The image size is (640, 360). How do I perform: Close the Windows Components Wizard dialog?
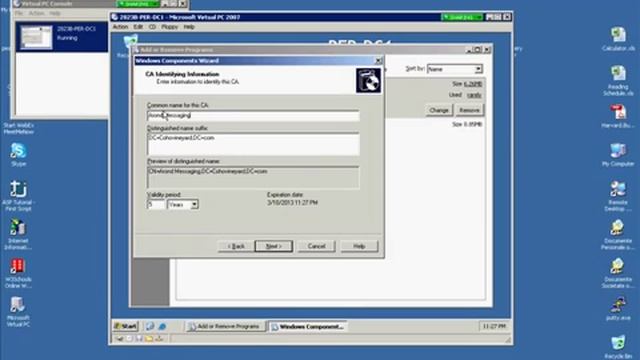pos(378,61)
